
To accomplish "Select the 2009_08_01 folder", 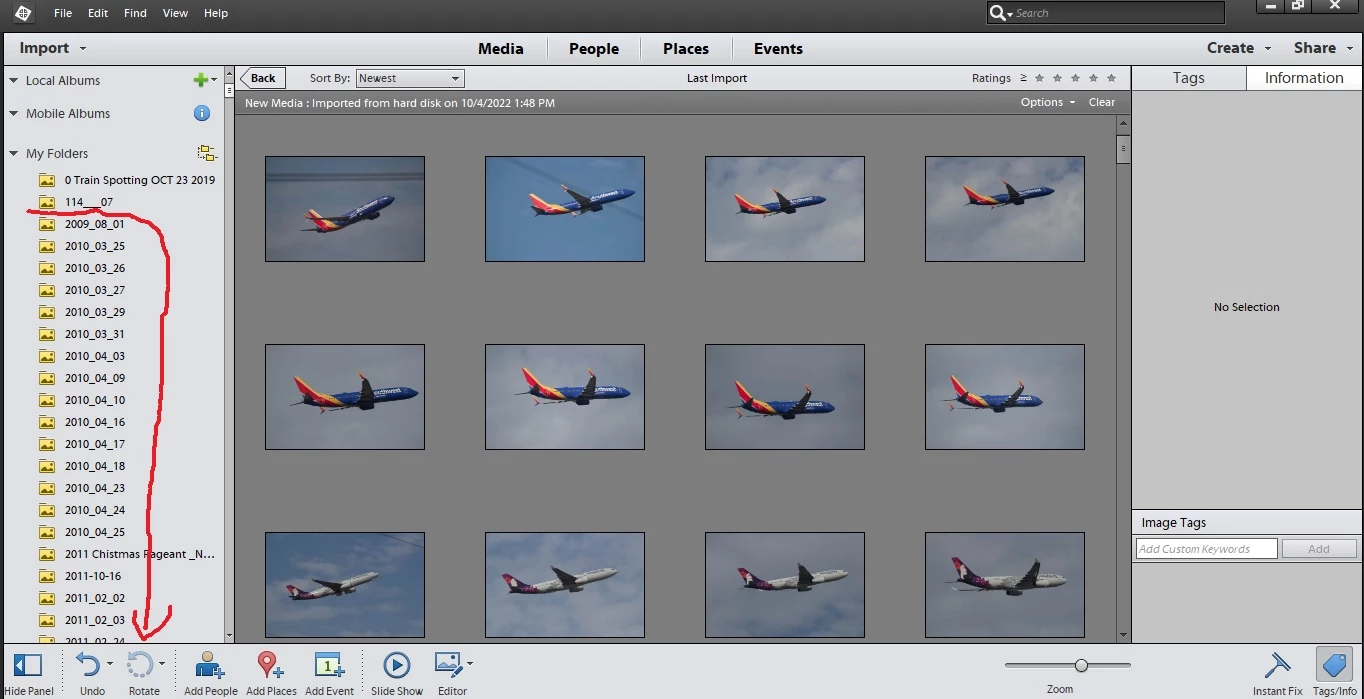I will 95,224.
